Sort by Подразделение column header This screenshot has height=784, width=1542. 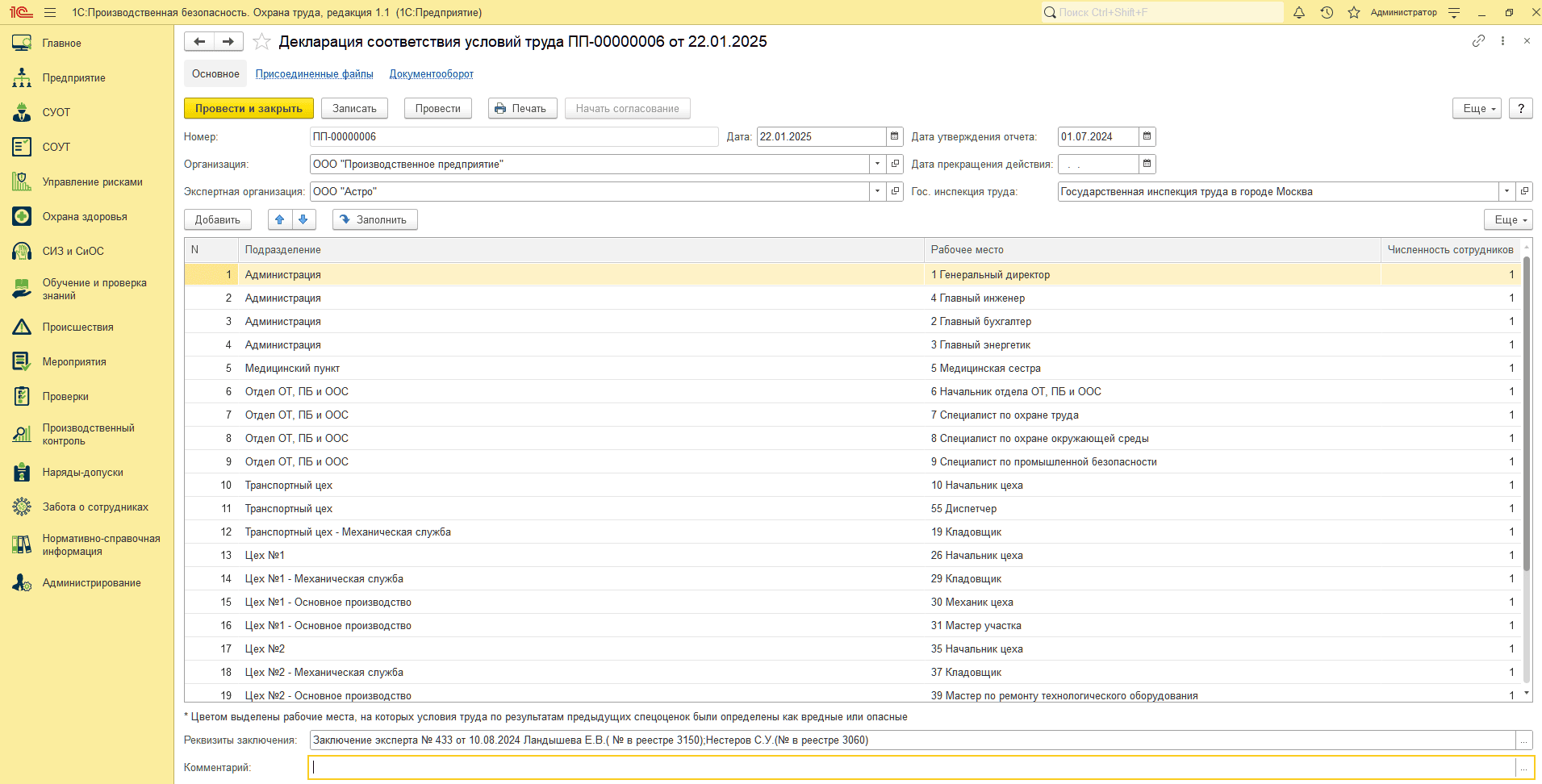point(581,250)
